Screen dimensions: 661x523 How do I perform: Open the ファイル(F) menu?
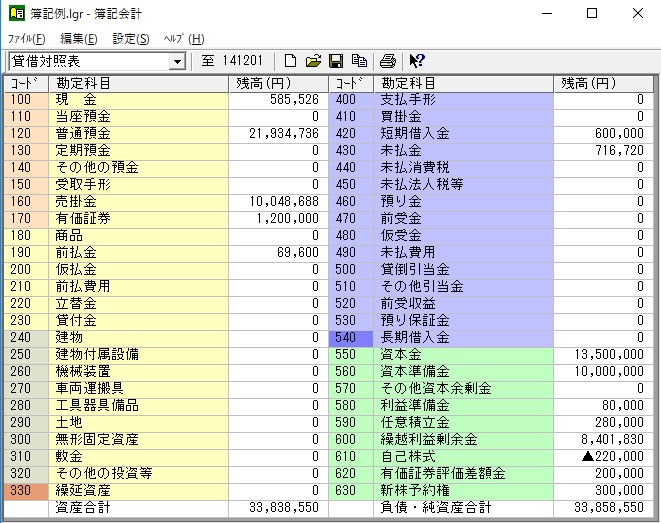pos(27,39)
